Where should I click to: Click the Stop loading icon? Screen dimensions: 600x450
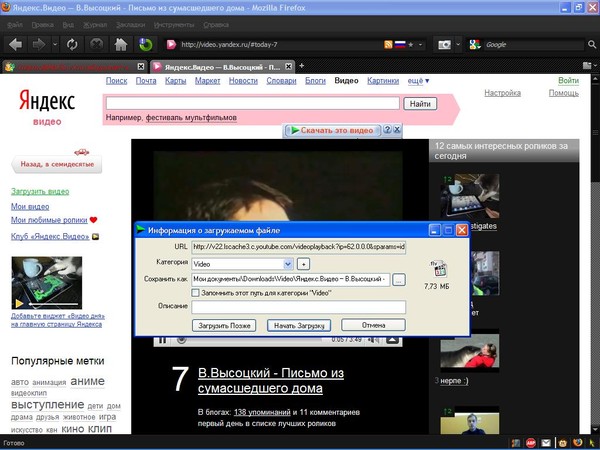[97, 44]
